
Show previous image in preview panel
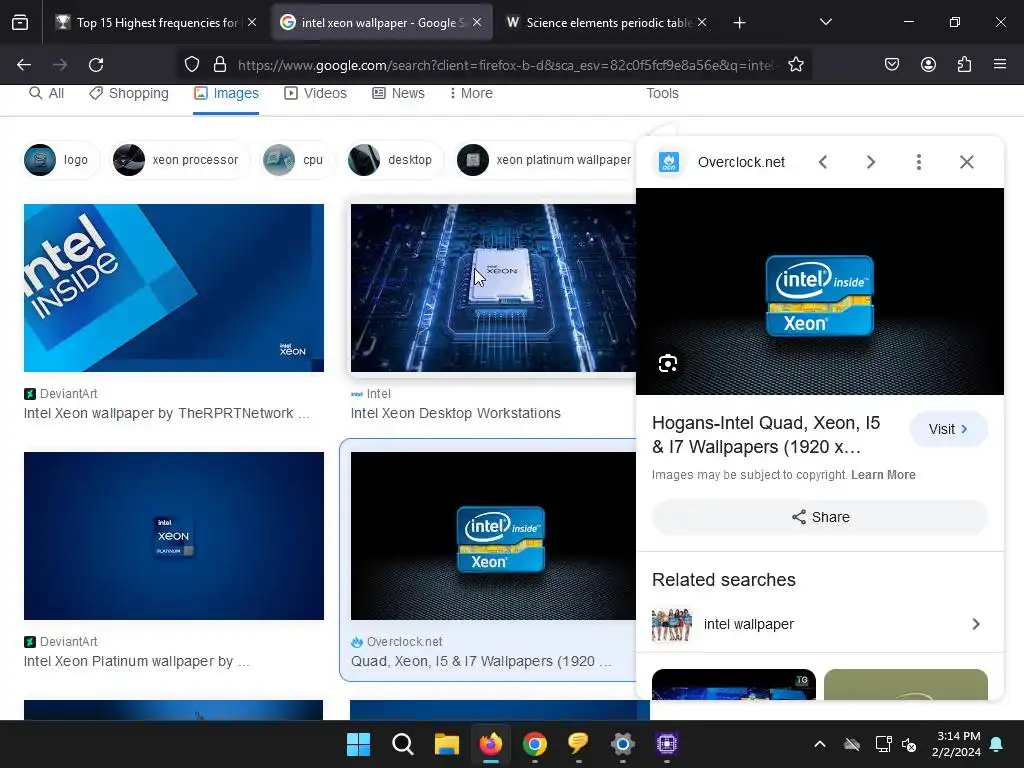click(x=823, y=162)
